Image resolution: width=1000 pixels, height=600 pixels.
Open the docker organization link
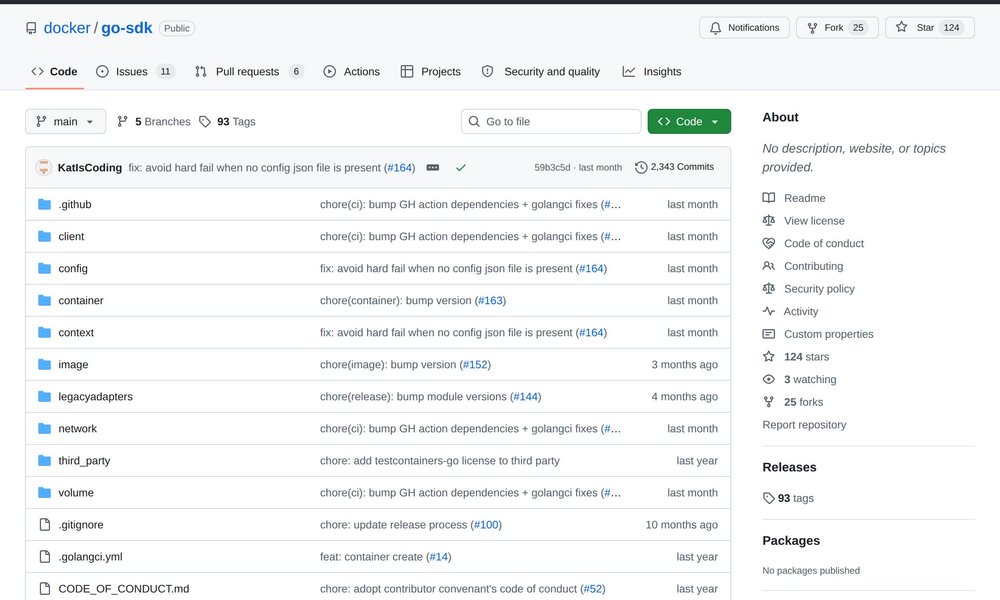[x=67, y=28]
